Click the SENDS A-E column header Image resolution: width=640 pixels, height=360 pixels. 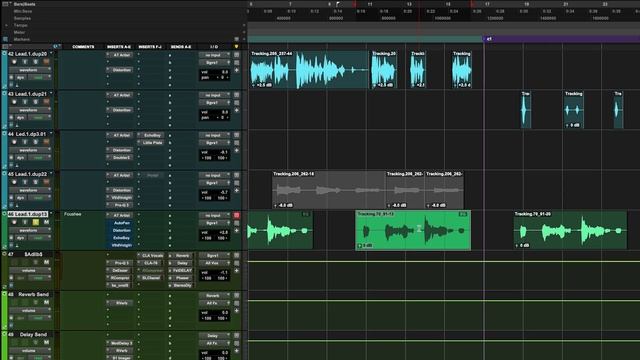pos(181,47)
